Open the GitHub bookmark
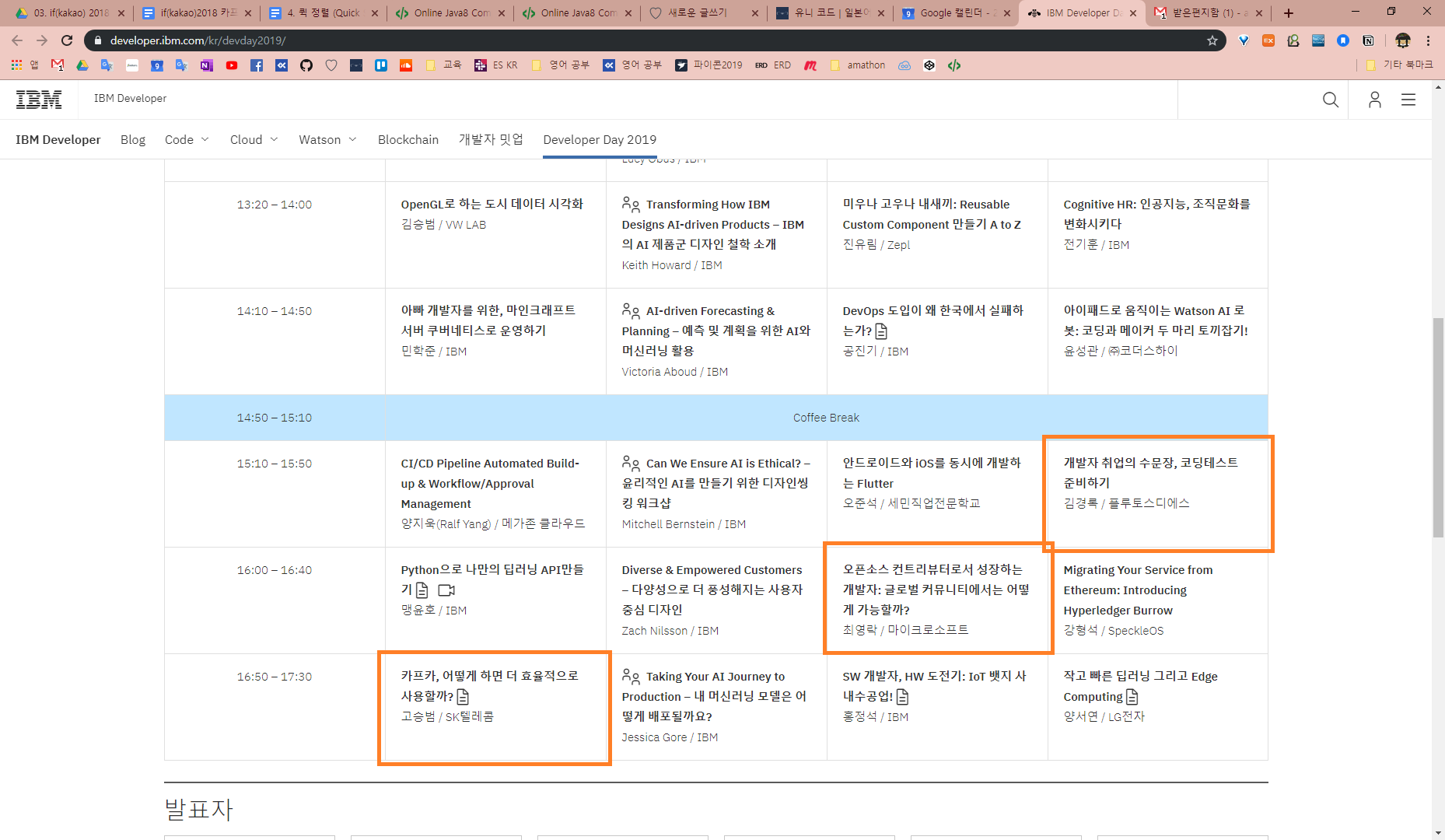Screen dimensions: 1445x840 tap(306, 65)
